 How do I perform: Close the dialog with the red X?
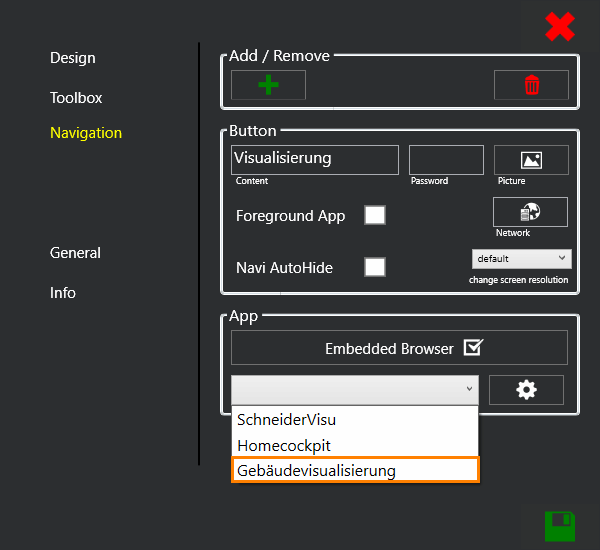[560, 26]
